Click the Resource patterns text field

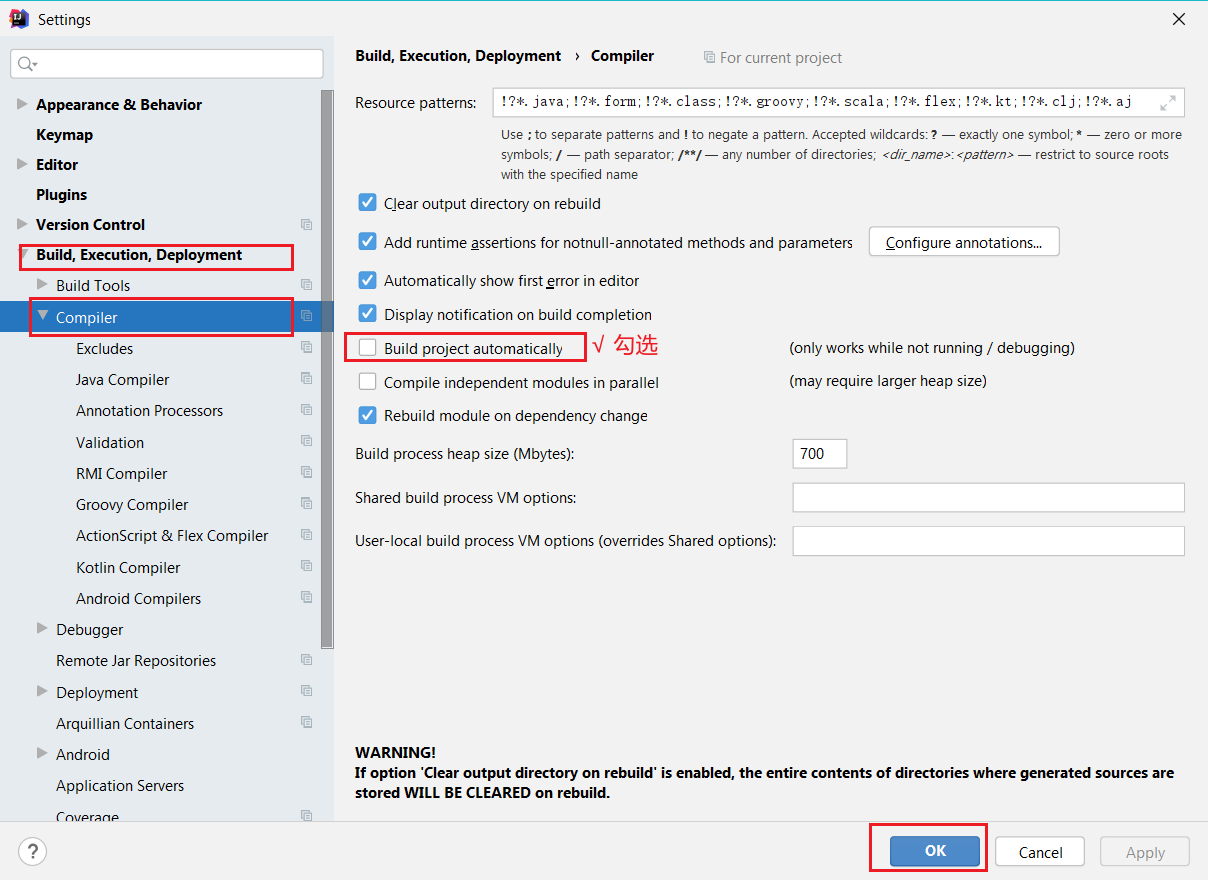838,102
